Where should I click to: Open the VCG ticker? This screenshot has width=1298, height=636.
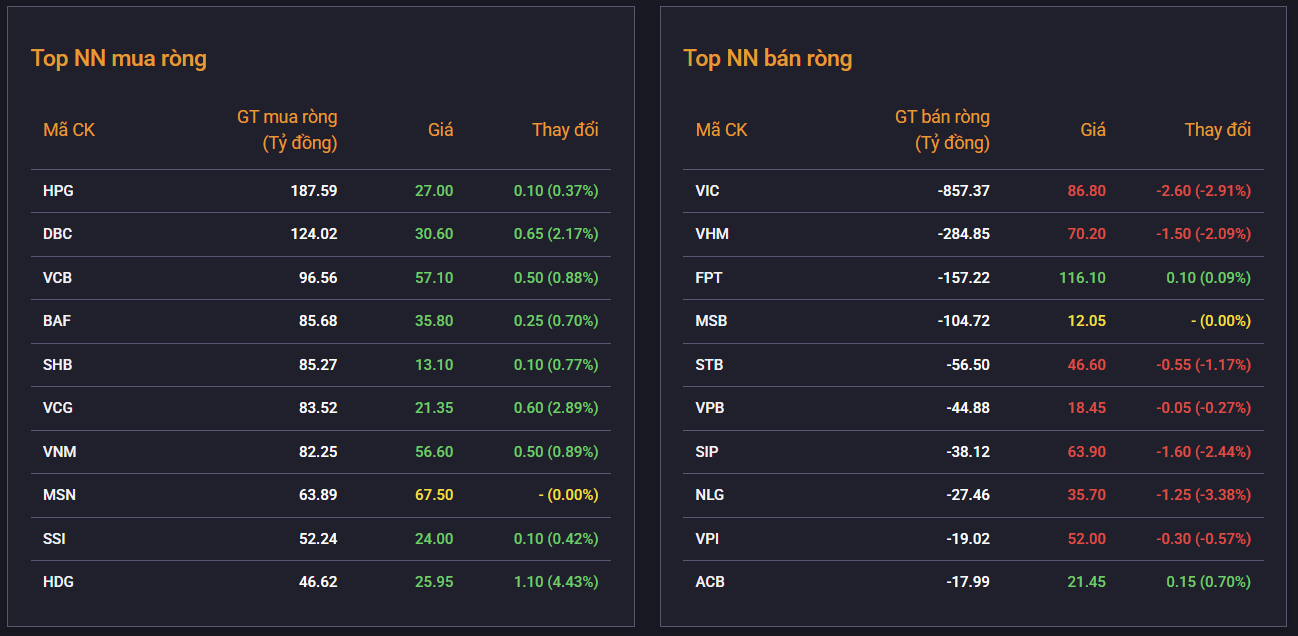point(58,408)
